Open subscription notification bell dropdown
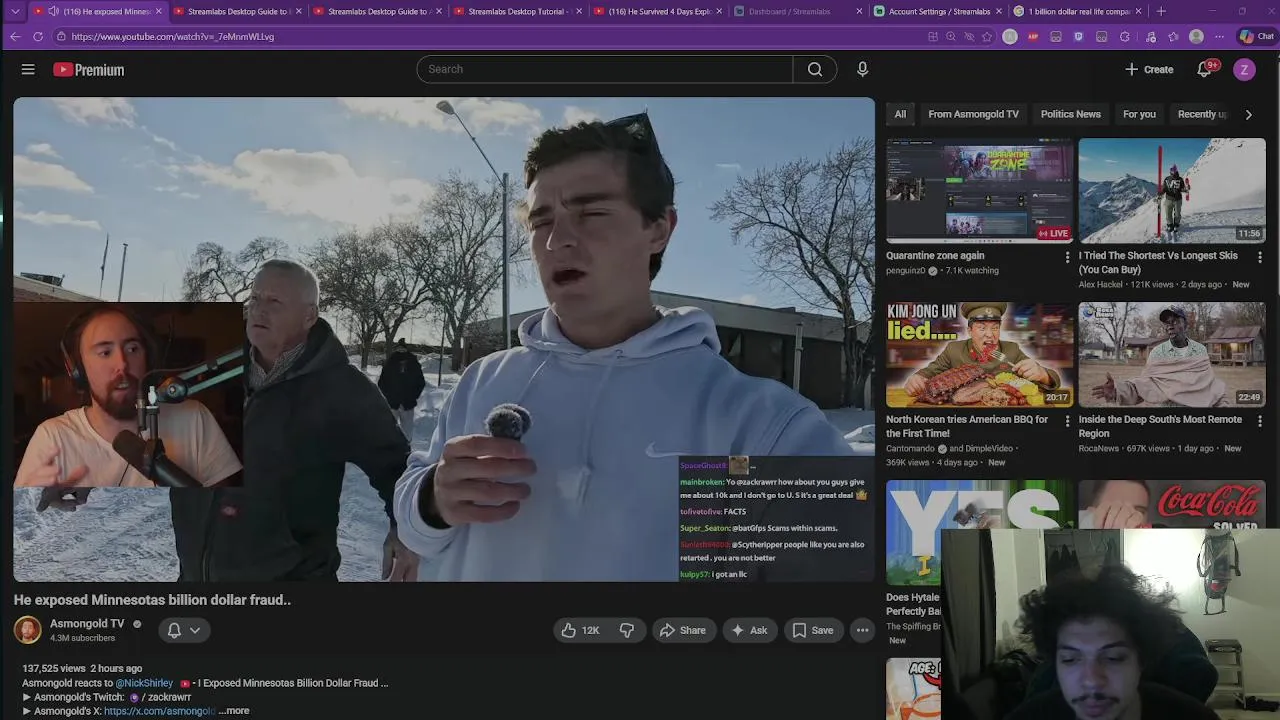1280x720 pixels. (x=184, y=630)
